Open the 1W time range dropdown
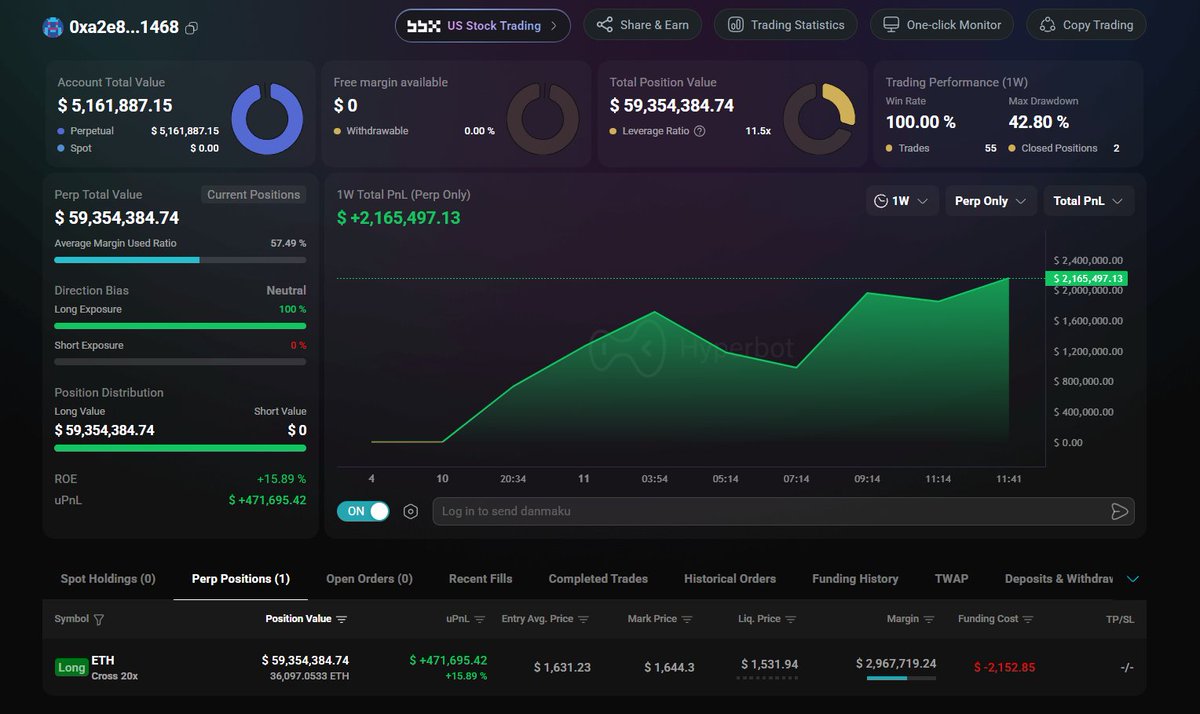The height and width of the screenshot is (714, 1200). tap(902, 201)
